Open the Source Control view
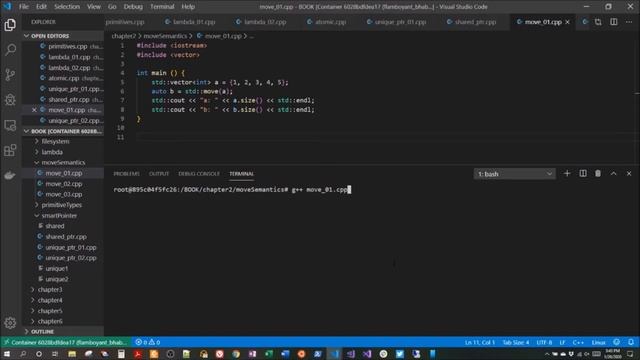640x360 pixels. [10, 75]
